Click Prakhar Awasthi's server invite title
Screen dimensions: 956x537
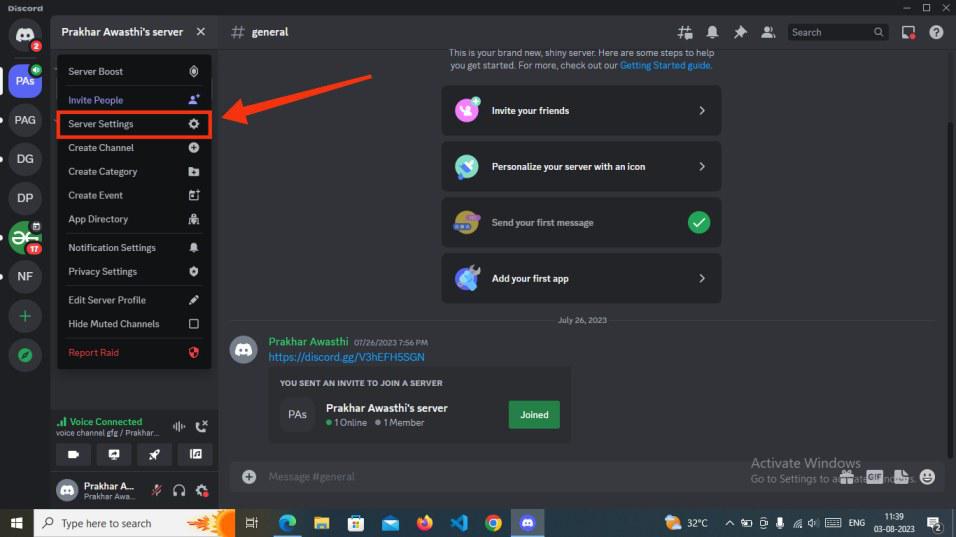point(387,408)
